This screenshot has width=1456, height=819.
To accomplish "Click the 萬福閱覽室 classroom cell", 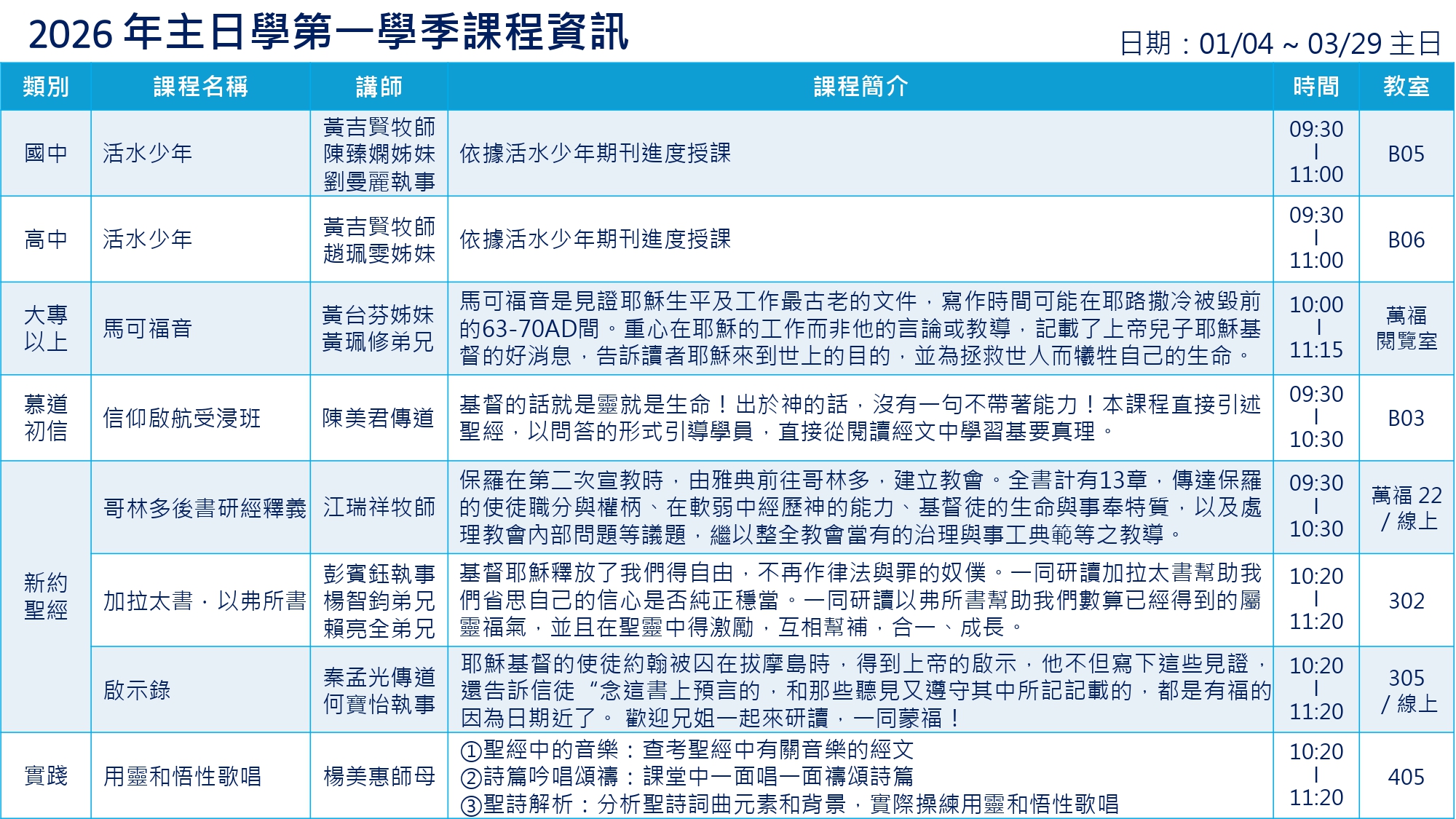I will 1406,328.
